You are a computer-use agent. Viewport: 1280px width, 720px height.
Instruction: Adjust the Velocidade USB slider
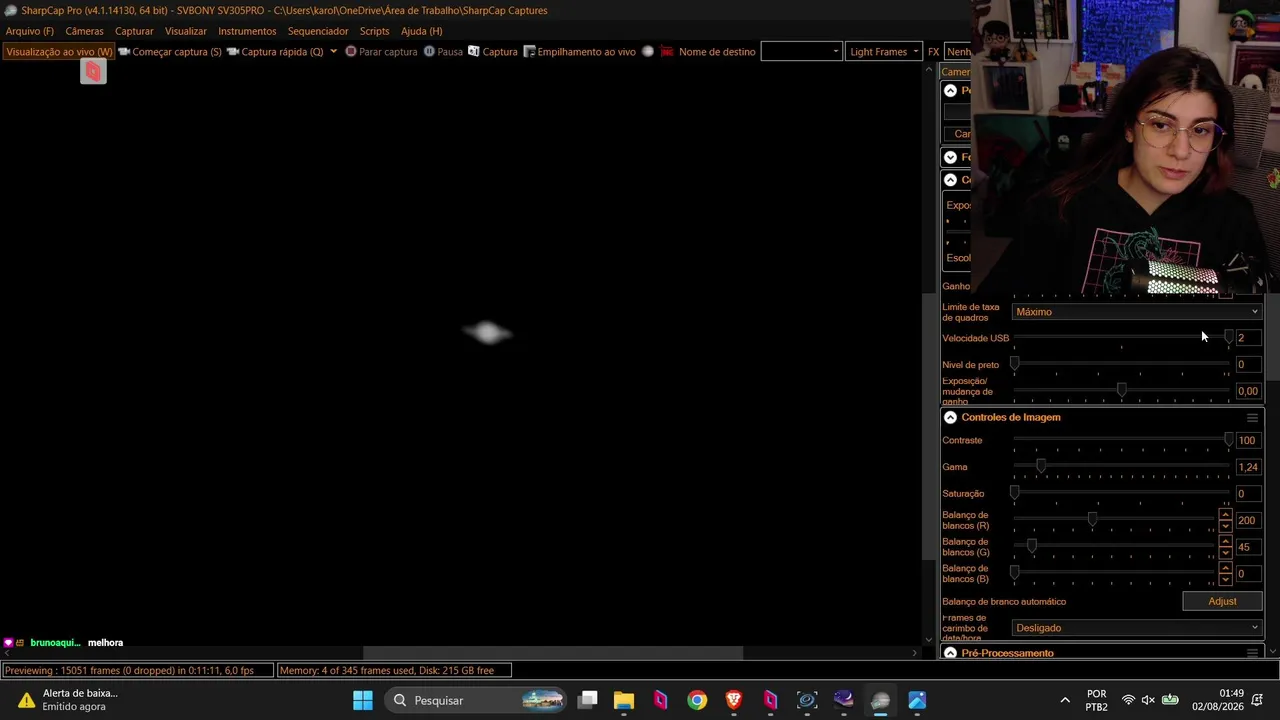[x=1121, y=338]
